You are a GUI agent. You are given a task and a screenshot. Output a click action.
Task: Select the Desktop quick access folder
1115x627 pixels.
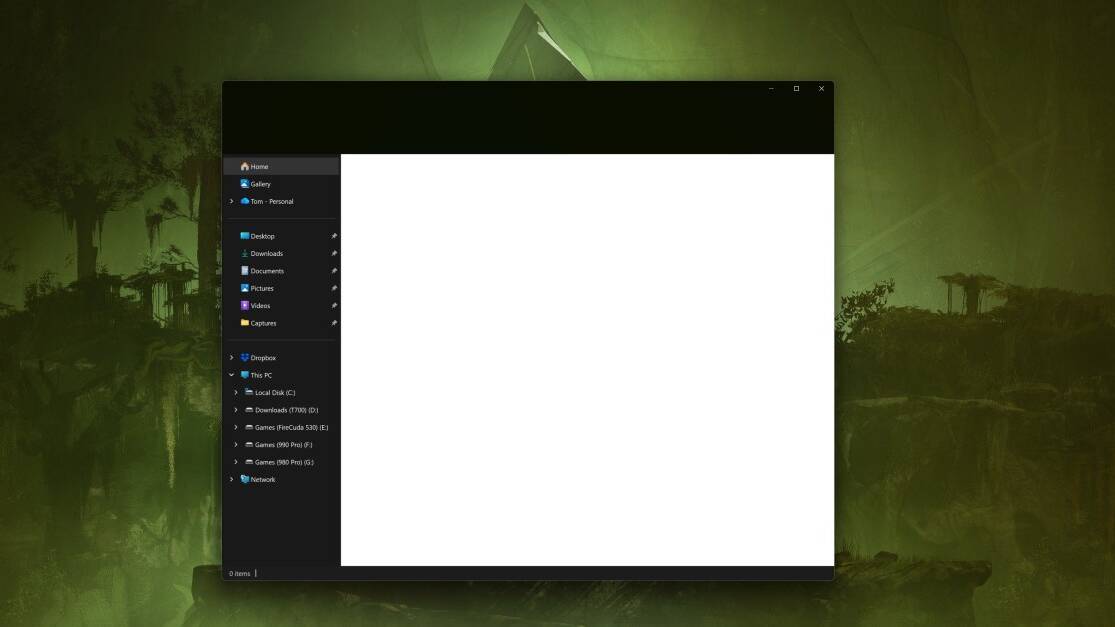tap(262, 236)
